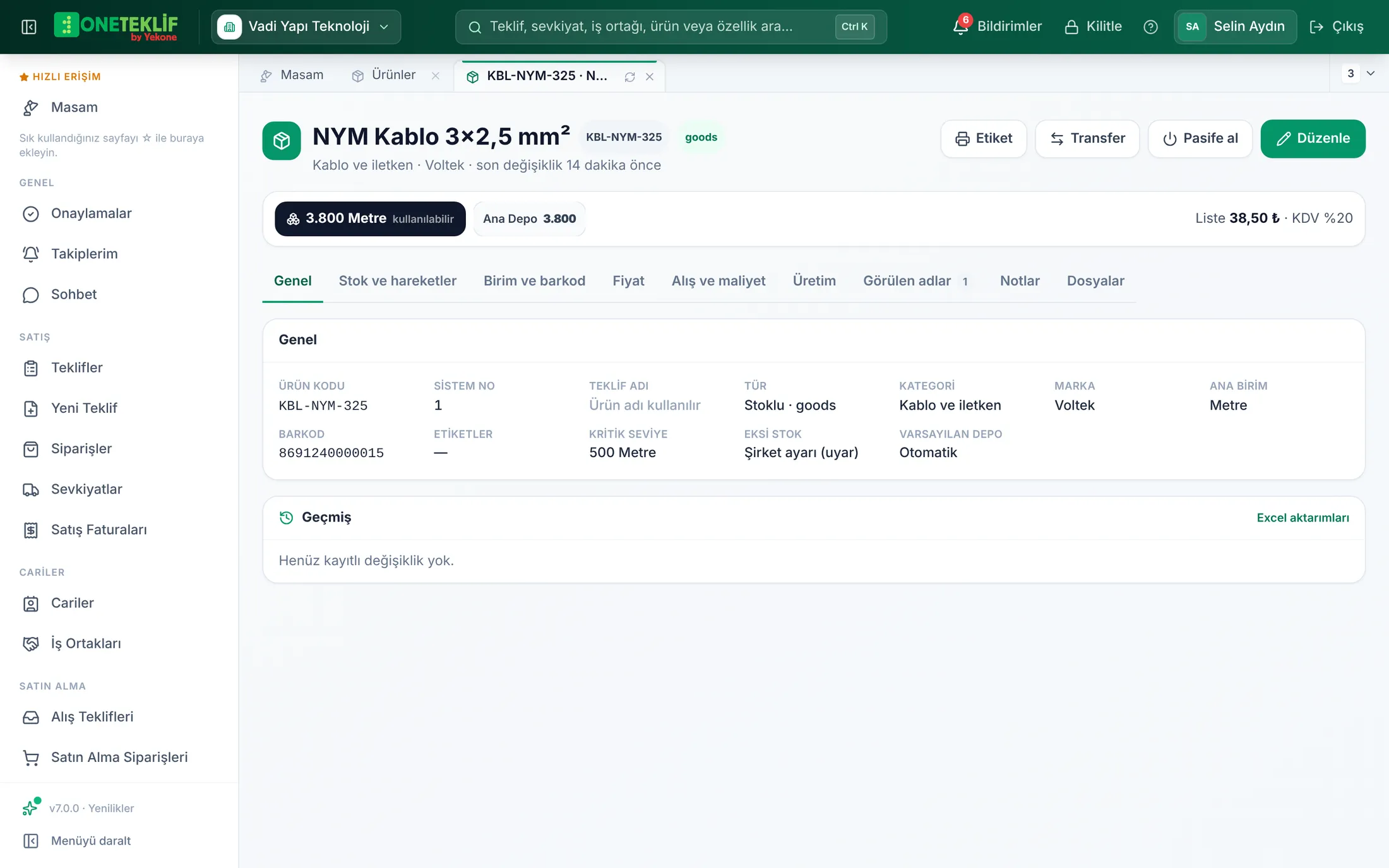
Task: Open Satın Alma Siparişleri cart item
Action: tap(119, 757)
